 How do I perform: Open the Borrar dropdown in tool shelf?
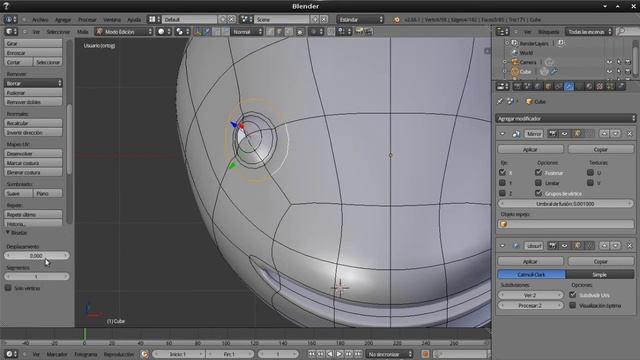click(33, 83)
